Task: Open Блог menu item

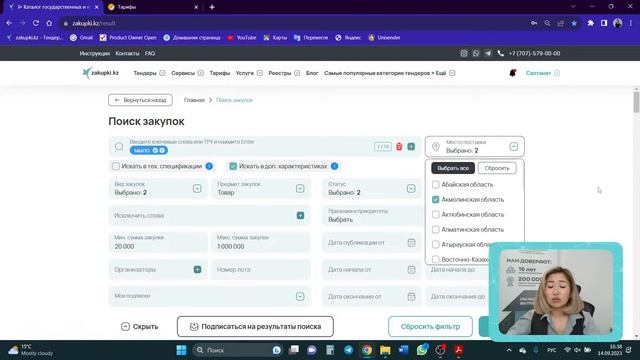Action: (x=312, y=73)
